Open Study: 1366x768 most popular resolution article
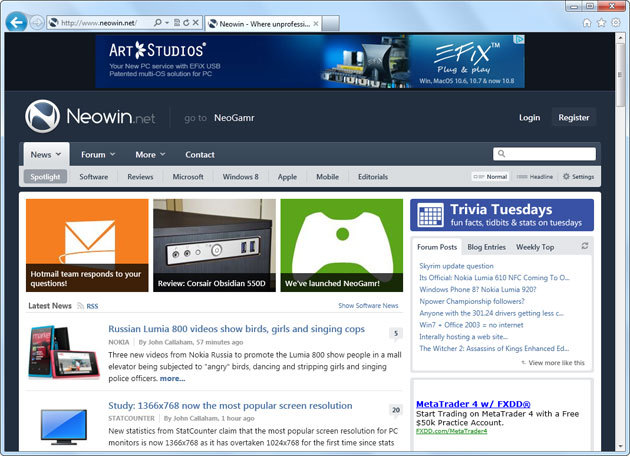The height and width of the screenshot is (456, 630). point(230,406)
